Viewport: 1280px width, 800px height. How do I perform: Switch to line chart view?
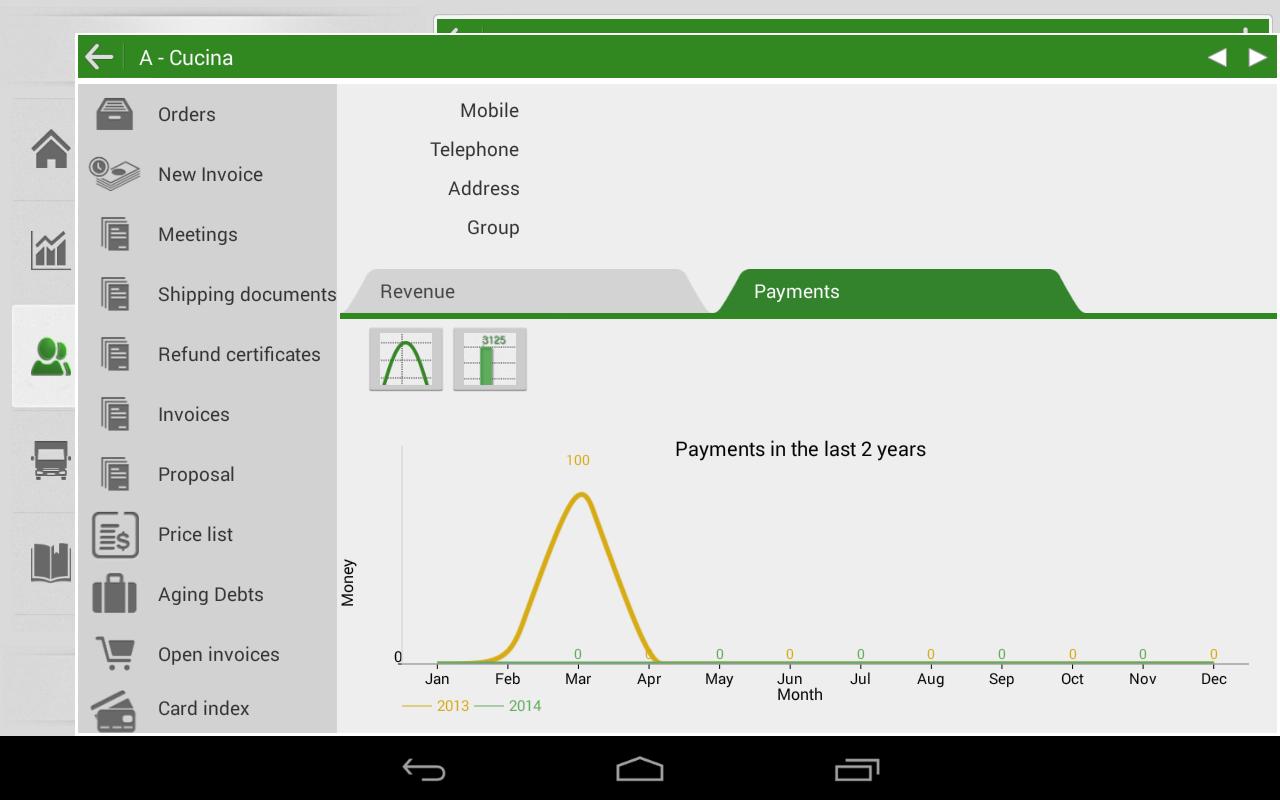pyautogui.click(x=406, y=359)
